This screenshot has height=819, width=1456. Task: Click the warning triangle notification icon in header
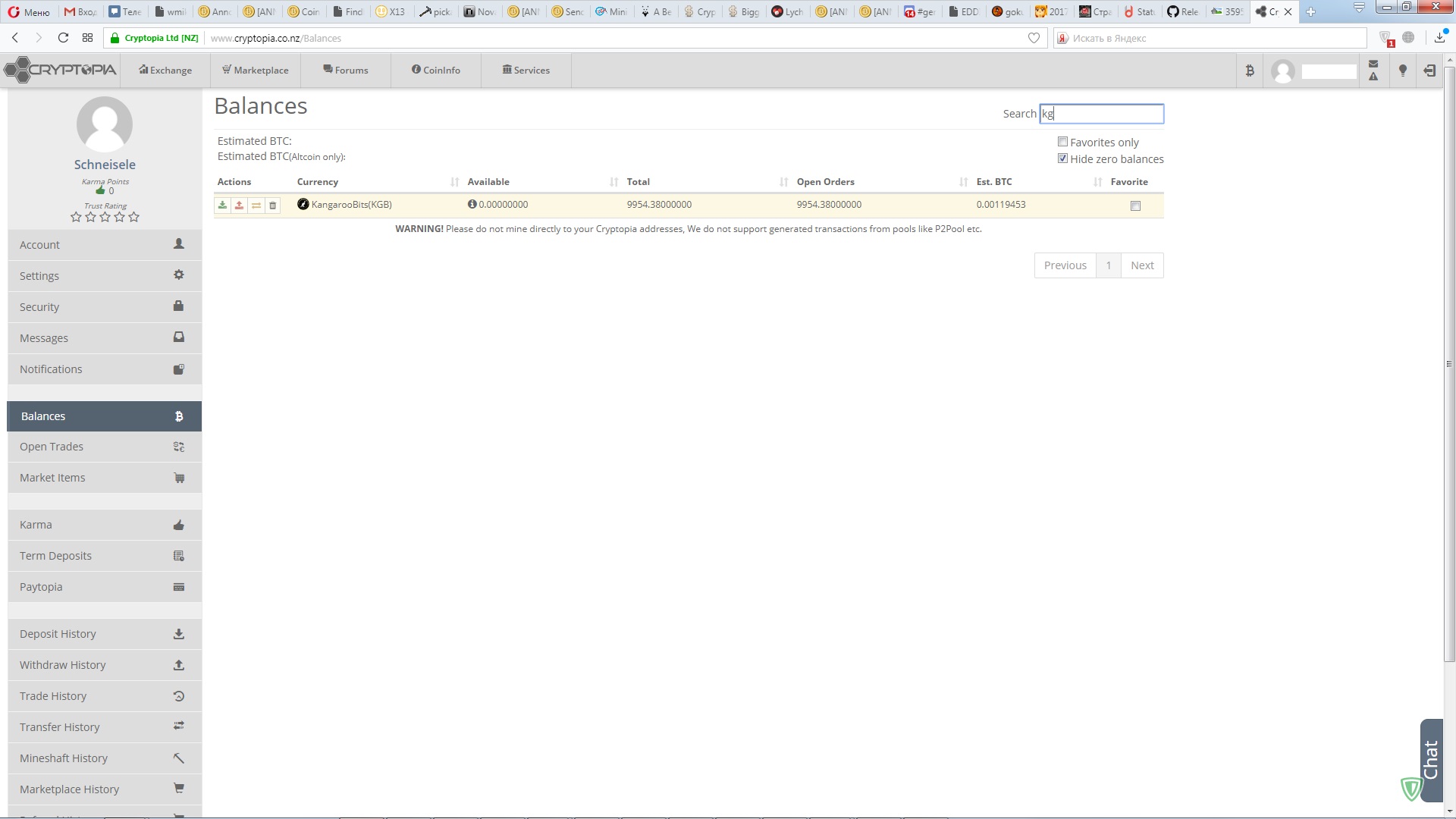[x=1373, y=77]
